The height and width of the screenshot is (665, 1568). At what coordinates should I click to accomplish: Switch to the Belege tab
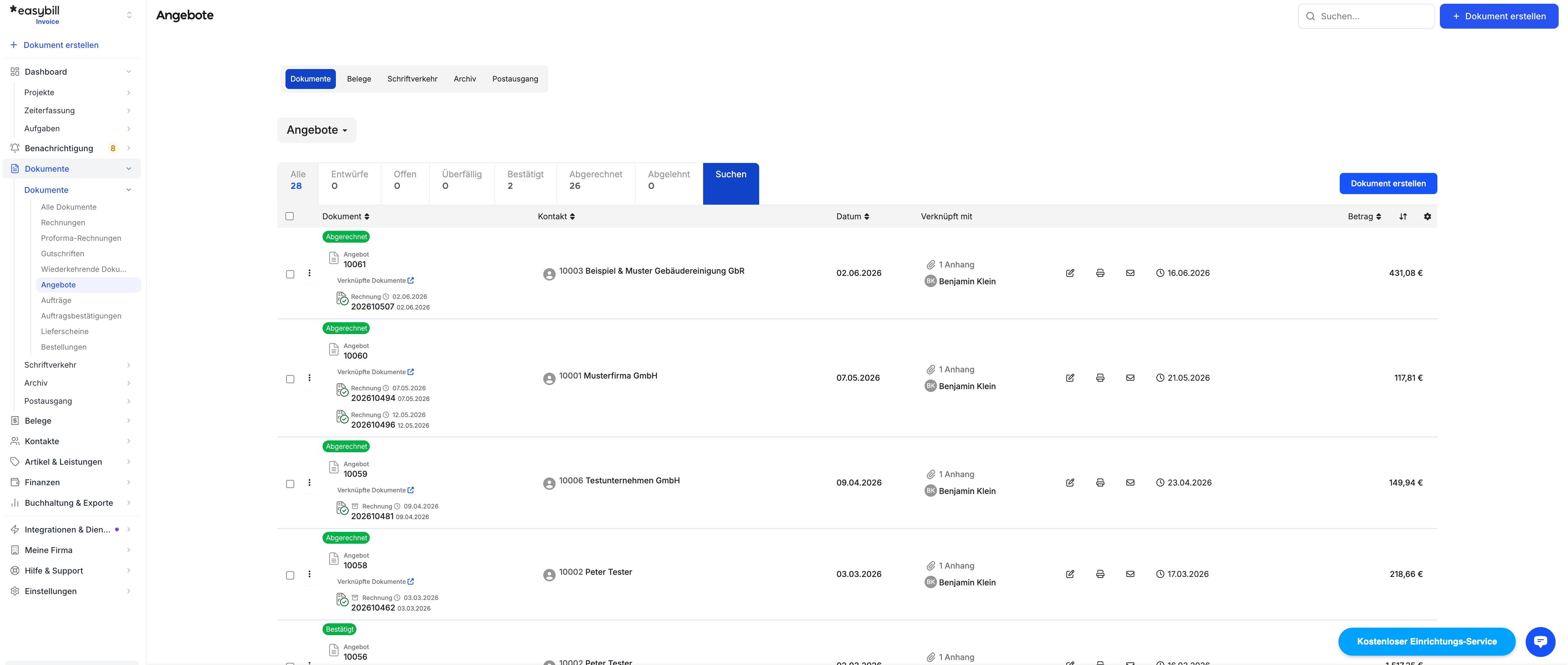[x=359, y=79]
